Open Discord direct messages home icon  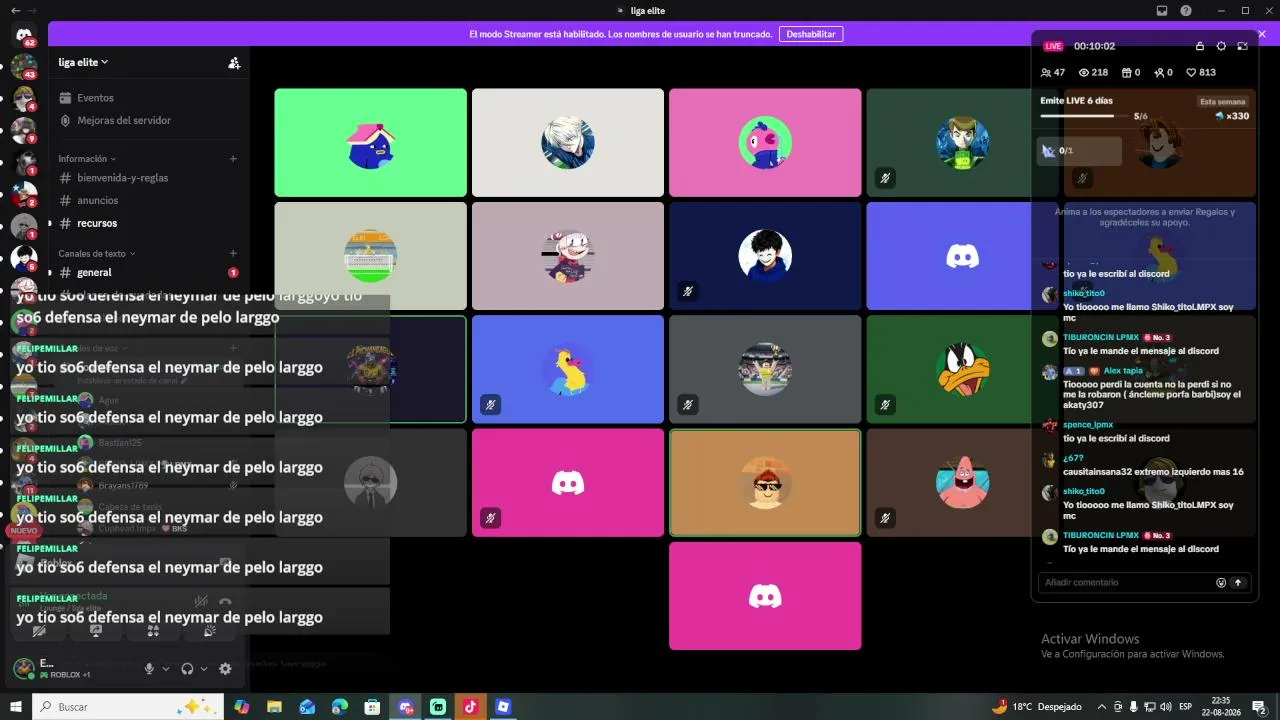pos(24,35)
